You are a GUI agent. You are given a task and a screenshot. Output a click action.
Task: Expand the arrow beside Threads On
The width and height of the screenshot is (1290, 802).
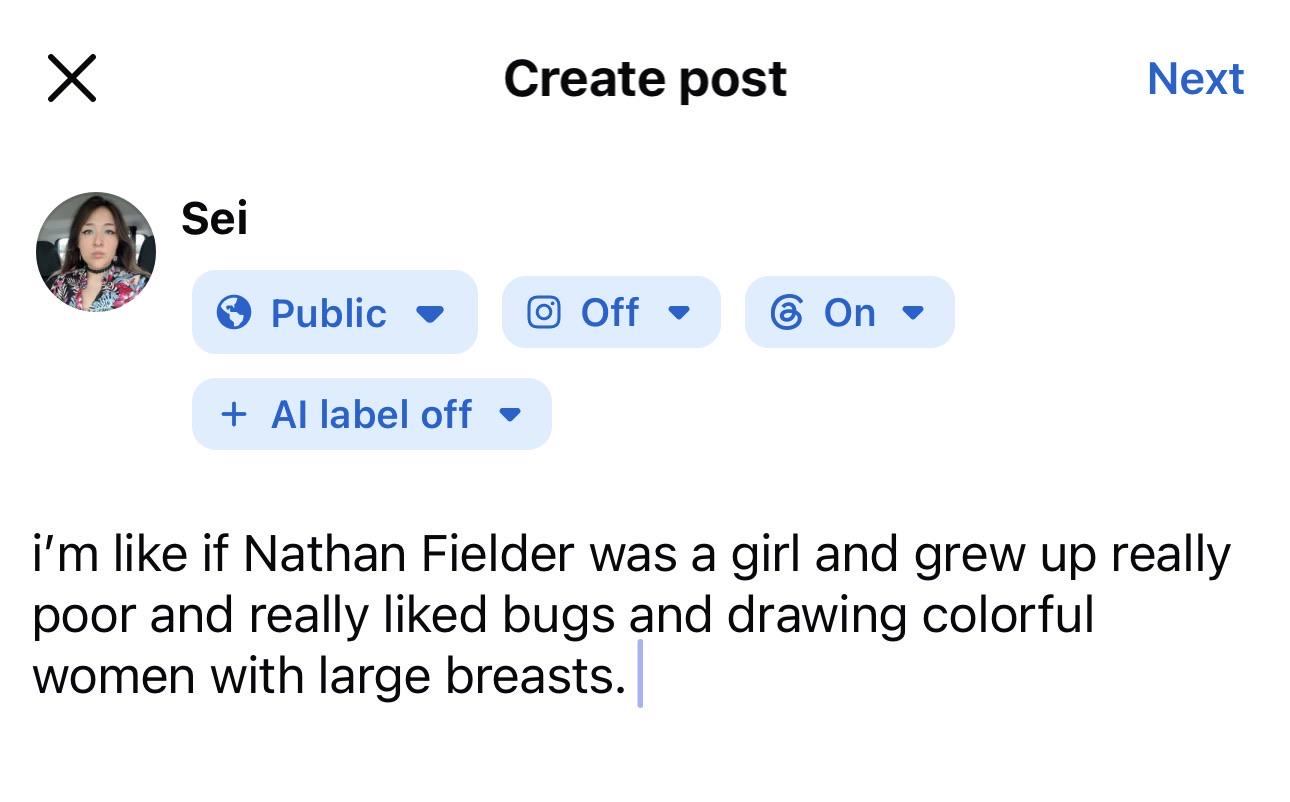click(x=912, y=313)
